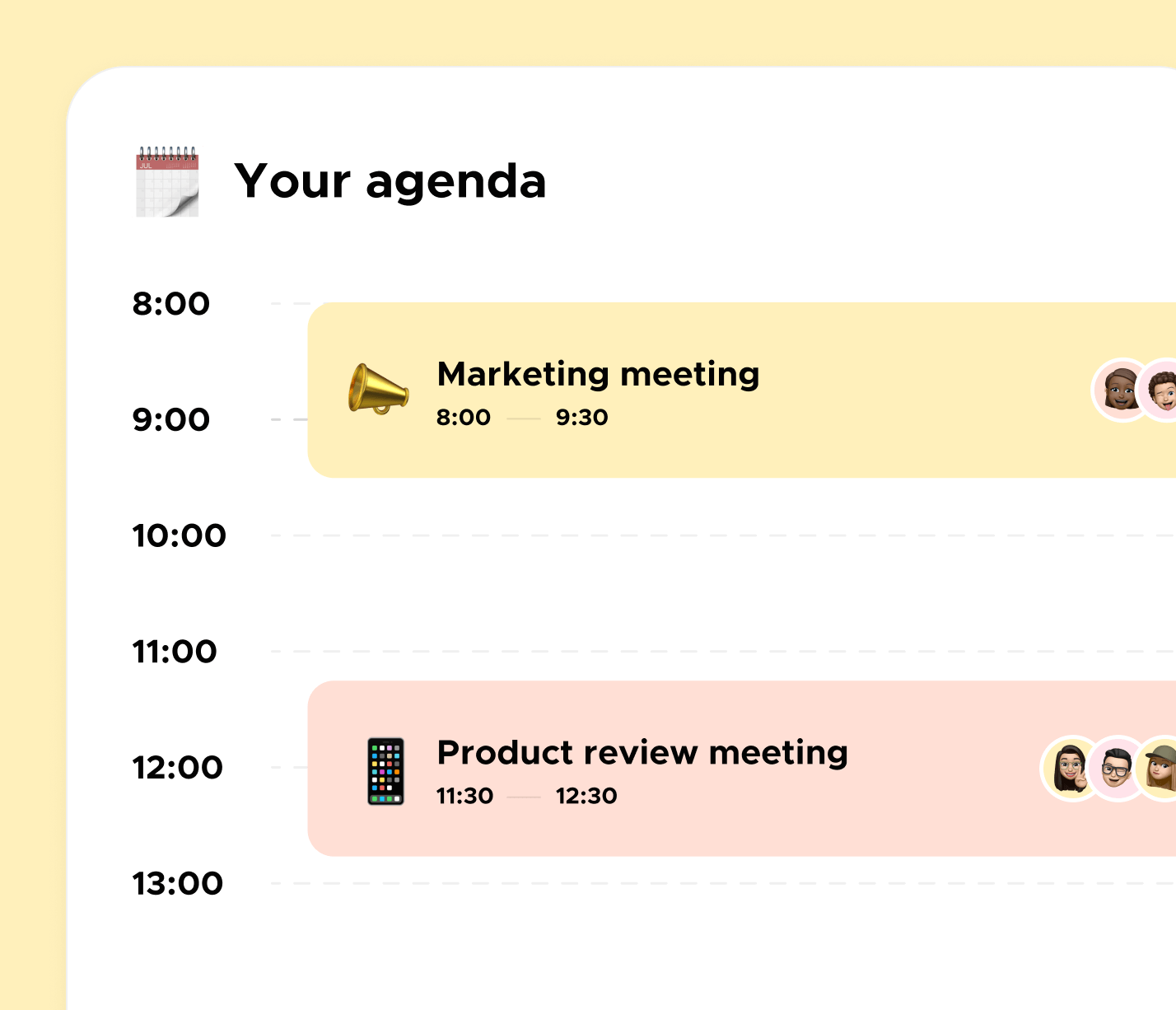The image size is (1176, 1010).
Task: Open the Product review meeting title
Action: click(642, 753)
